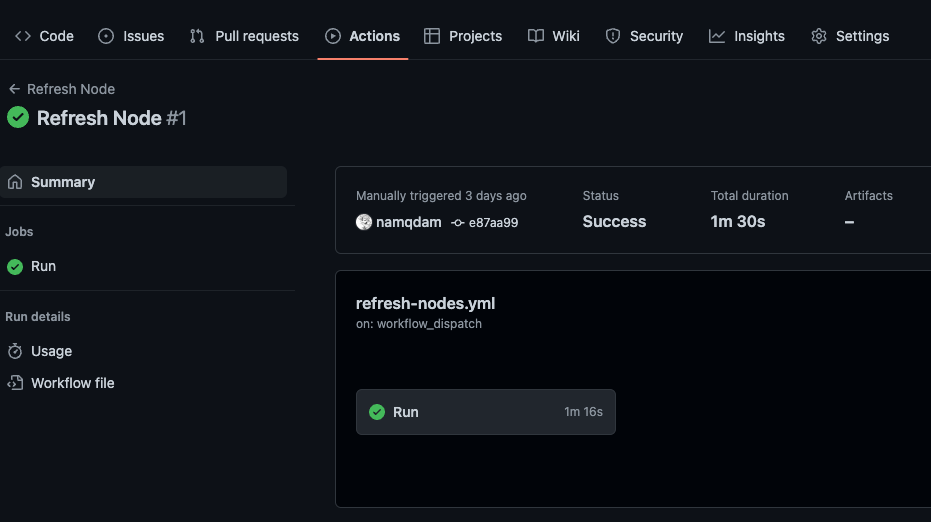
Task: Click the 1m 16s job duration
Action: pyautogui.click(x=583, y=412)
